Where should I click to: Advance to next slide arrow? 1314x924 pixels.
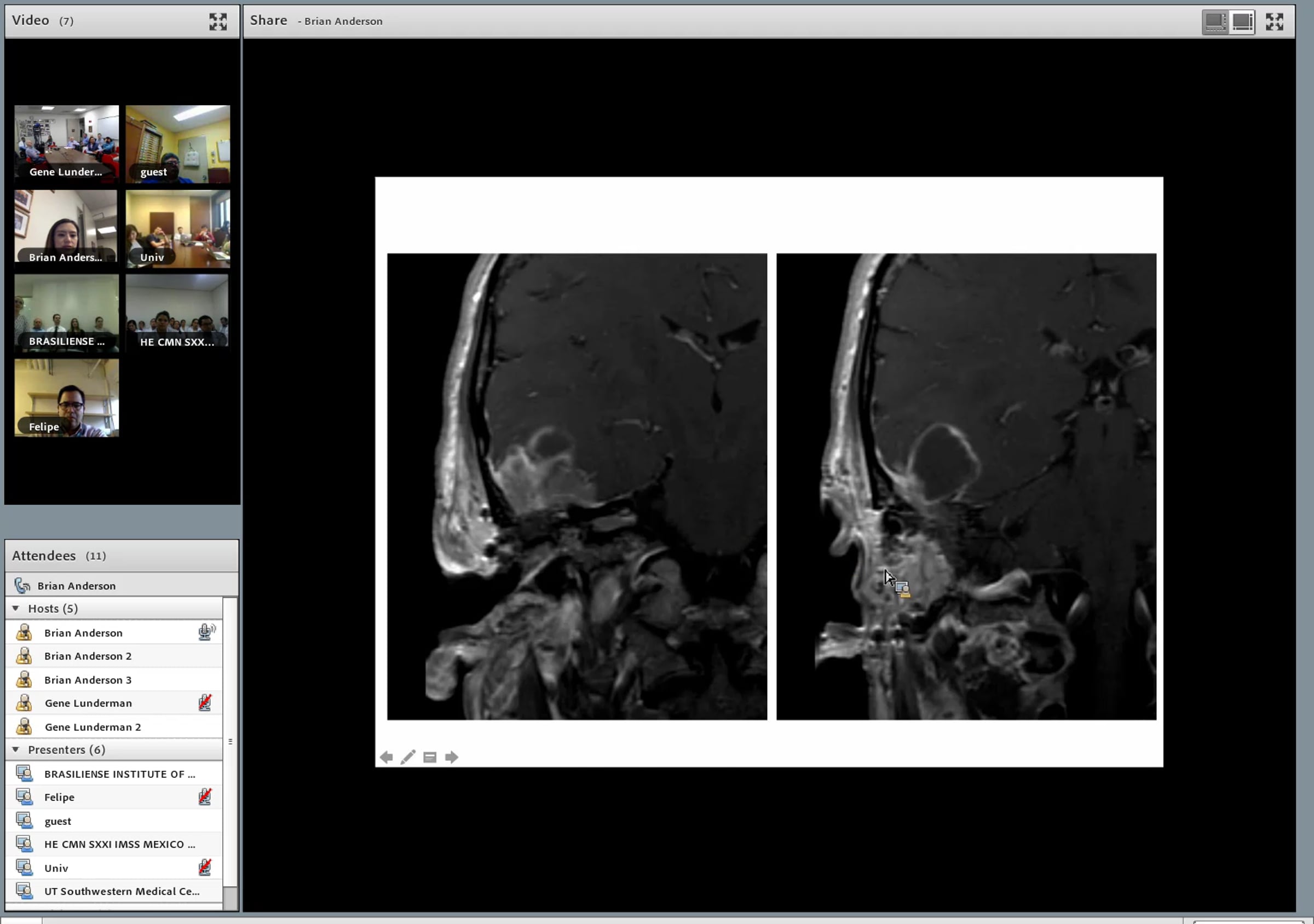pyautogui.click(x=452, y=757)
